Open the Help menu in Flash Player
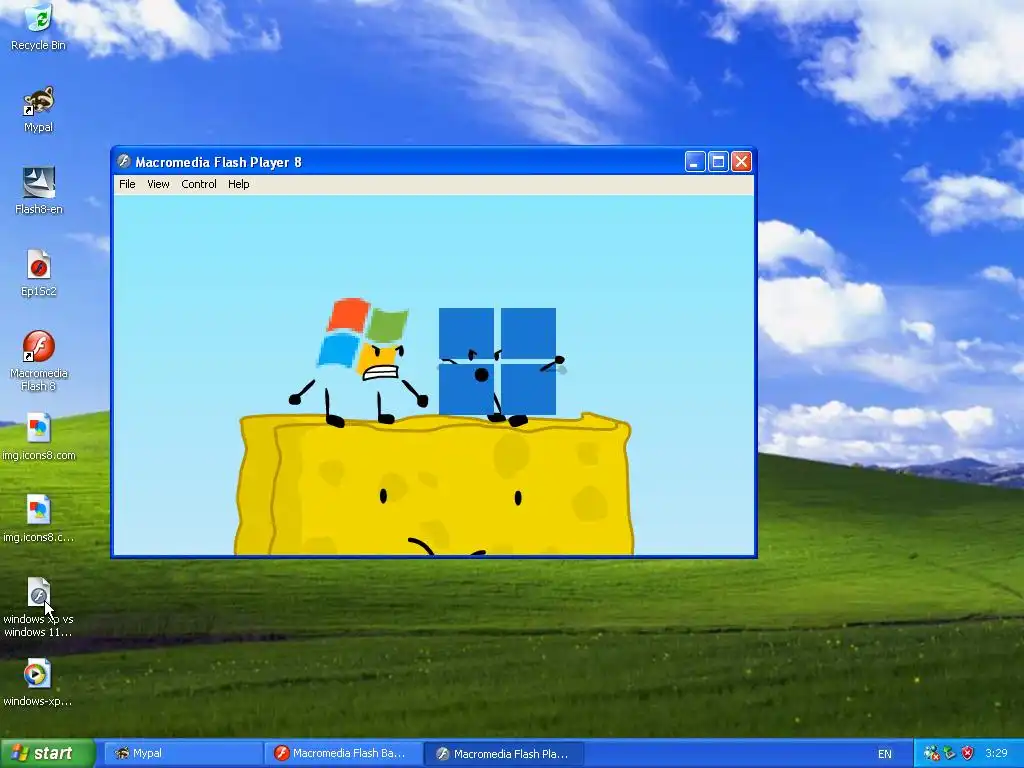Viewport: 1024px width, 768px height. (238, 184)
